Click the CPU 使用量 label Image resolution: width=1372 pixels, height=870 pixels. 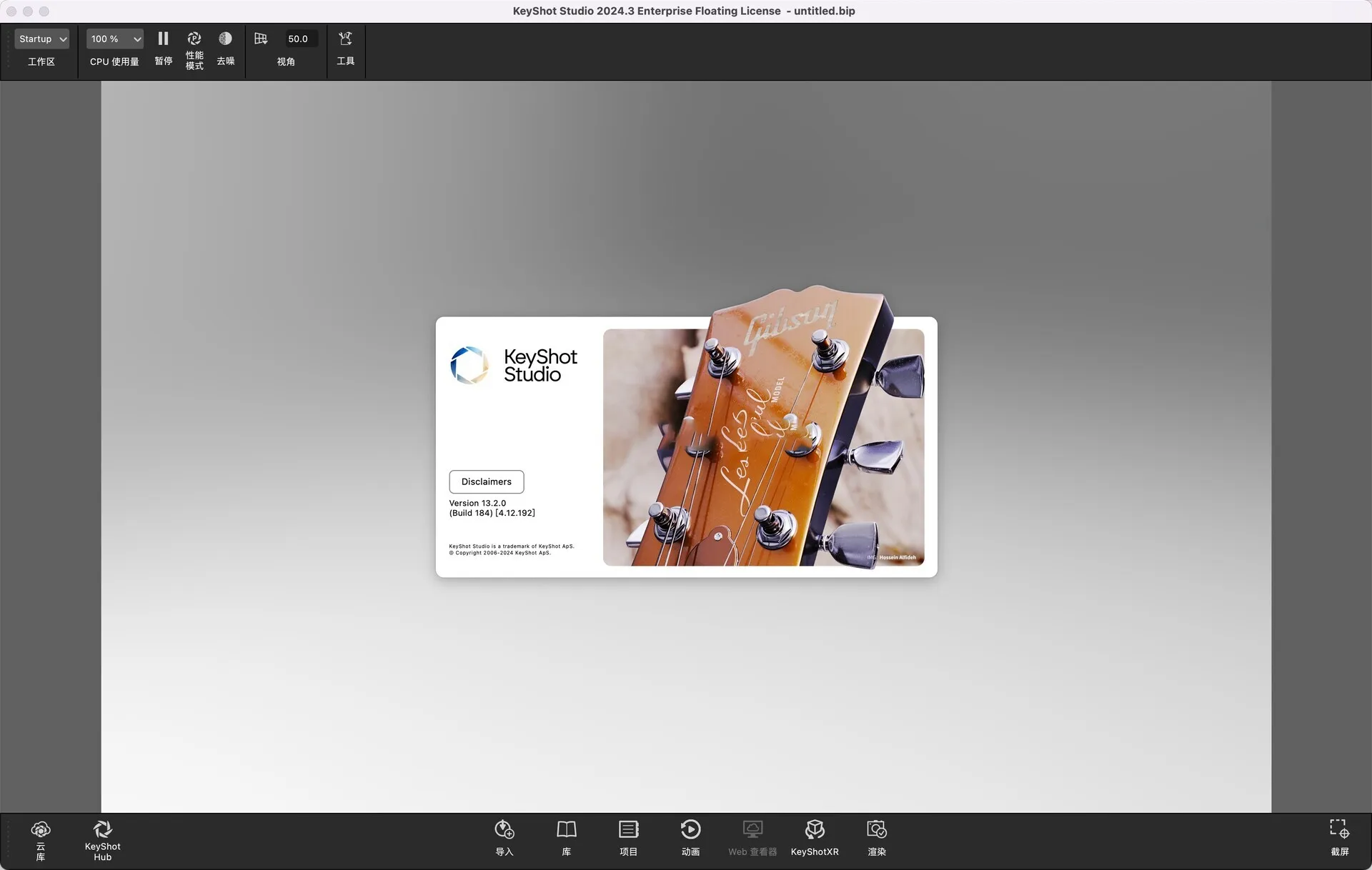(x=114, y=61)
